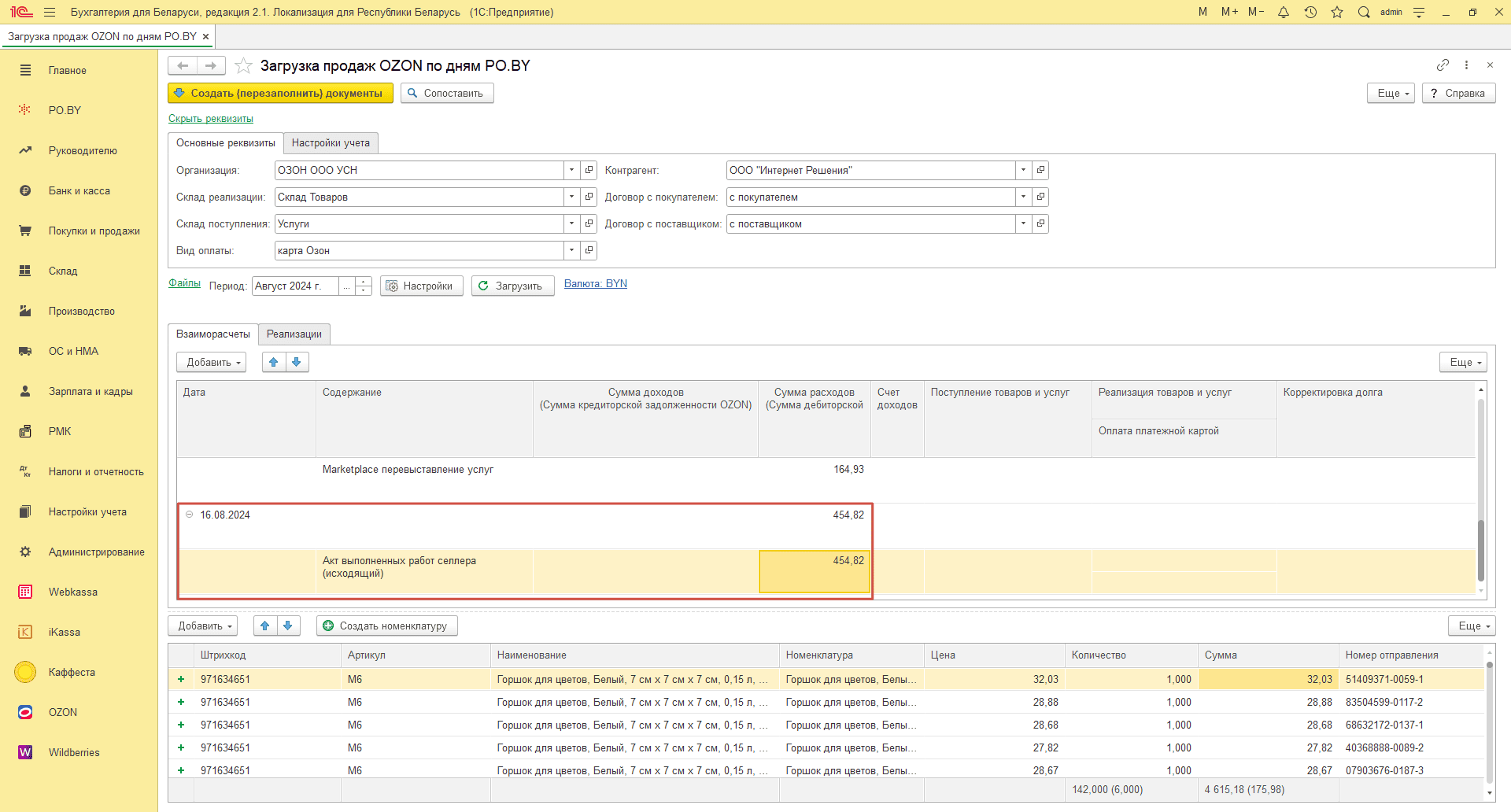Collapse the 16.08.2024 row group
The image size is (1511, 812).
[189, 515]
